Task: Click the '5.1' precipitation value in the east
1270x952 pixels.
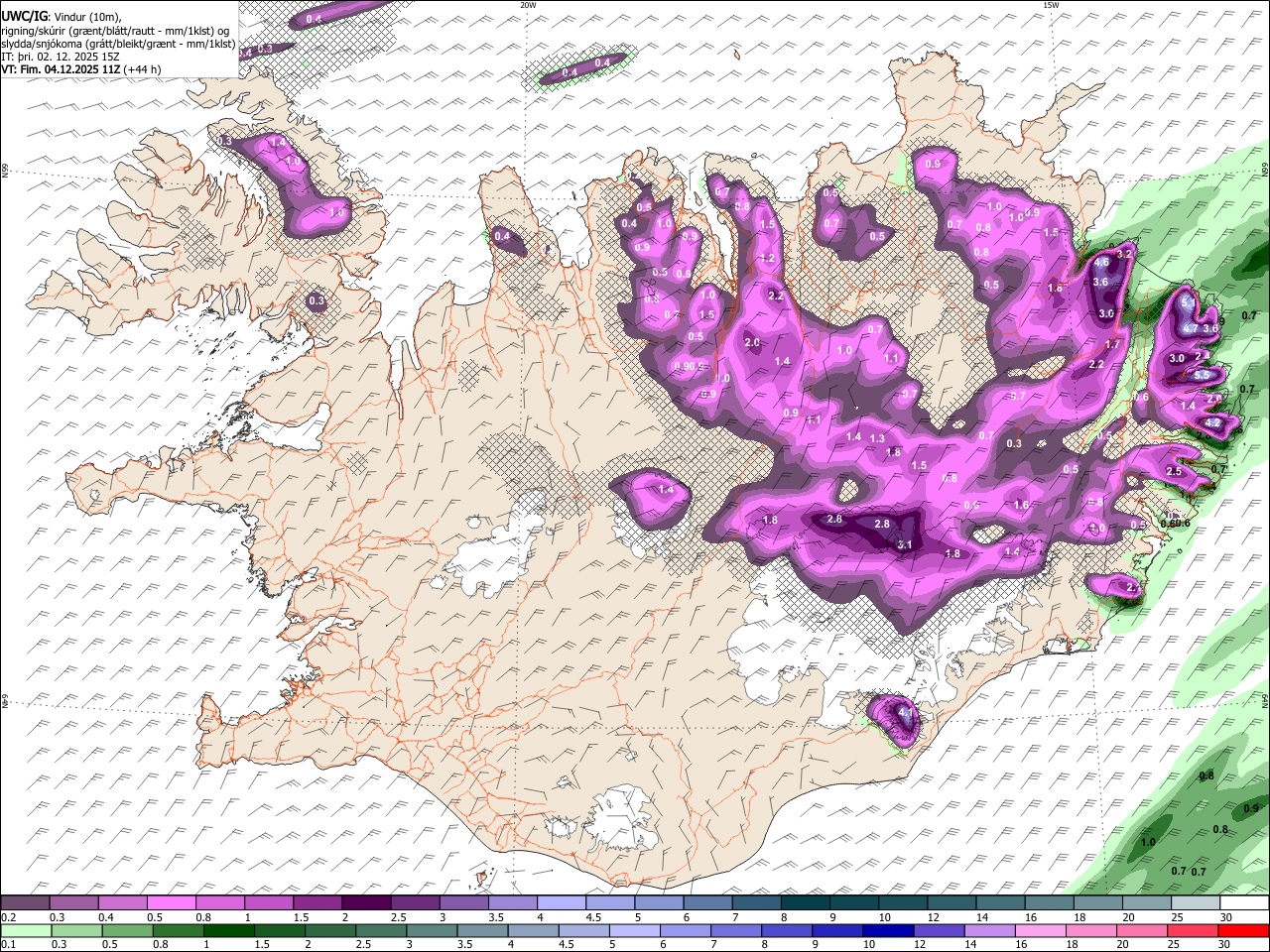Action: click(x=1189, y=302)
